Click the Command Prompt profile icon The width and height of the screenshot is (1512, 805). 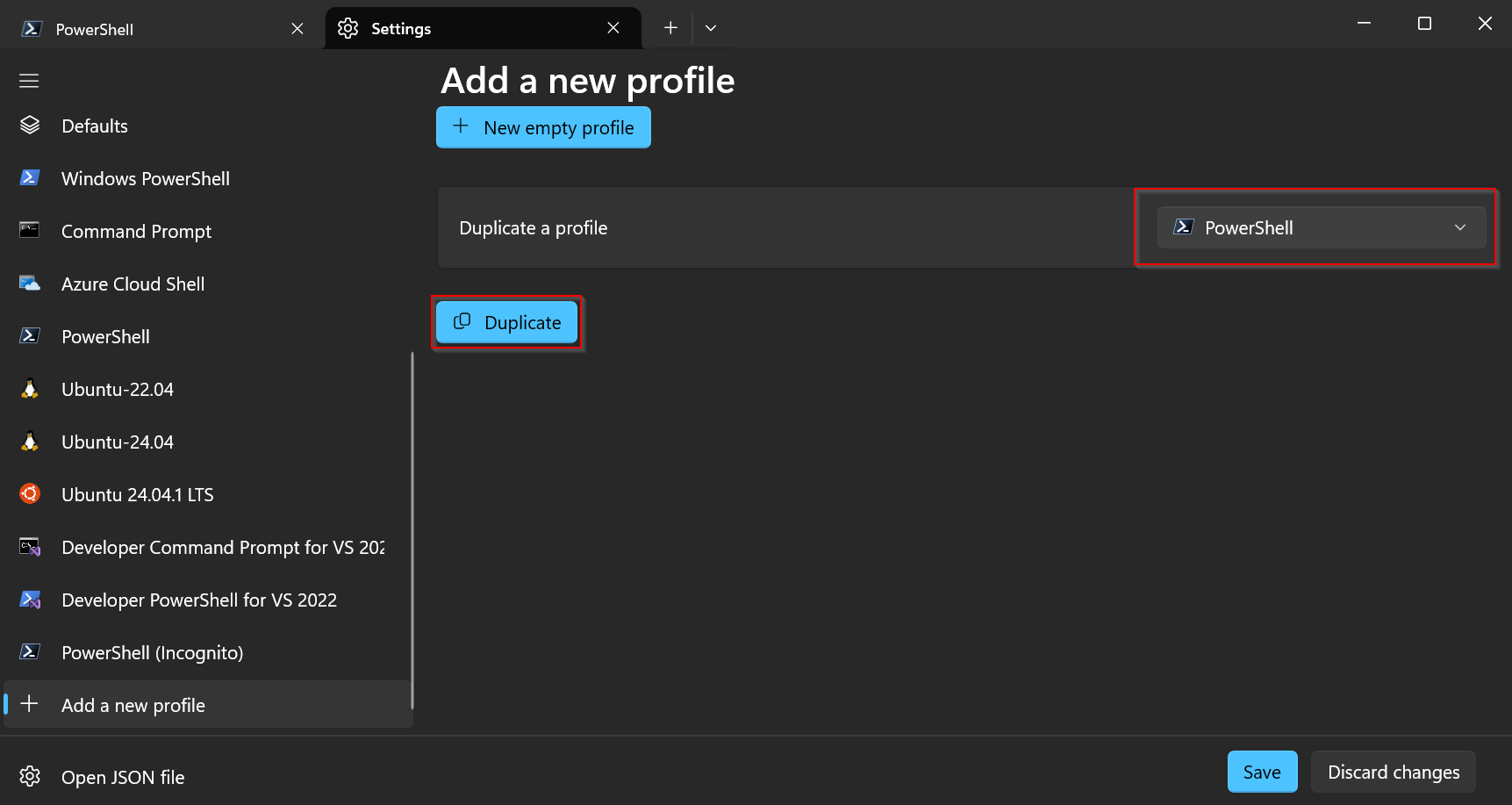30,230
